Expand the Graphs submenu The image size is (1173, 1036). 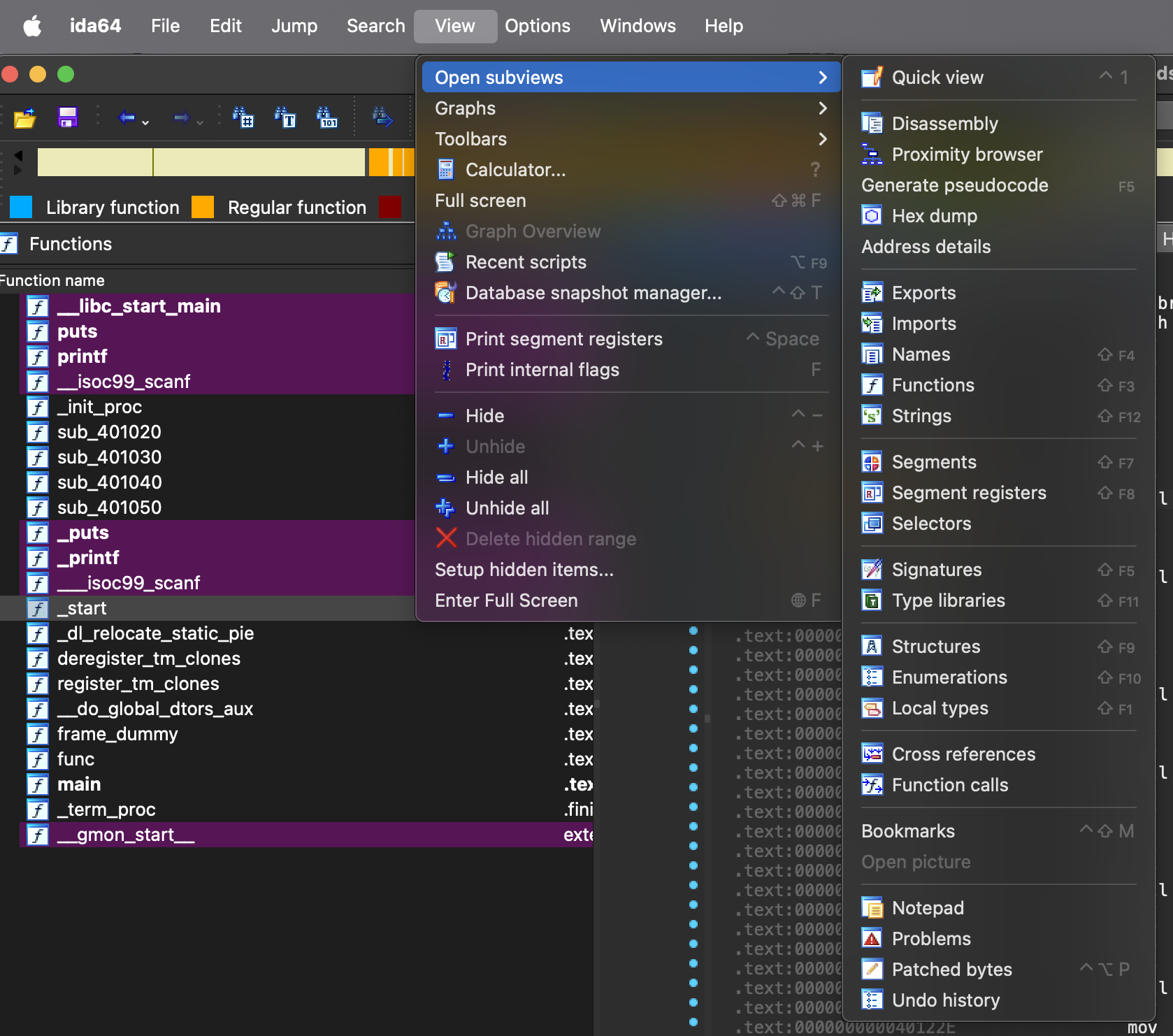click(631, 108)
